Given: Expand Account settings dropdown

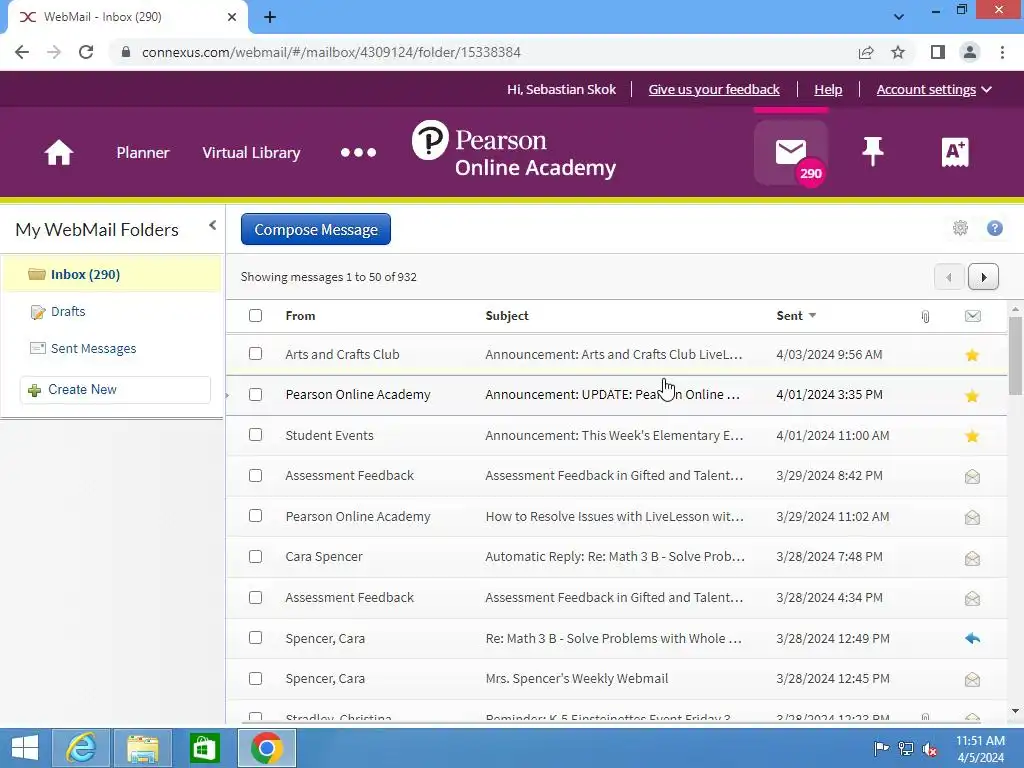Looking at the screenshot, I should pos(934,89).
